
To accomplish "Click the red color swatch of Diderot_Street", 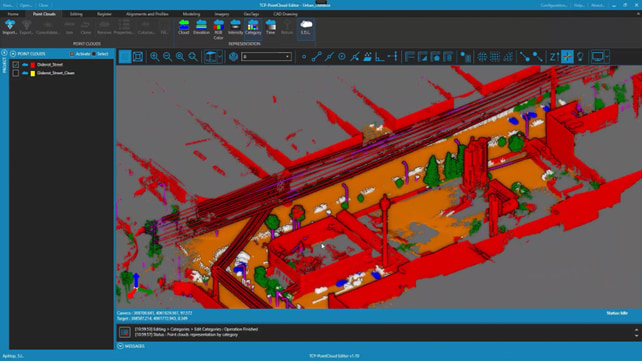I will click(33, 65).
